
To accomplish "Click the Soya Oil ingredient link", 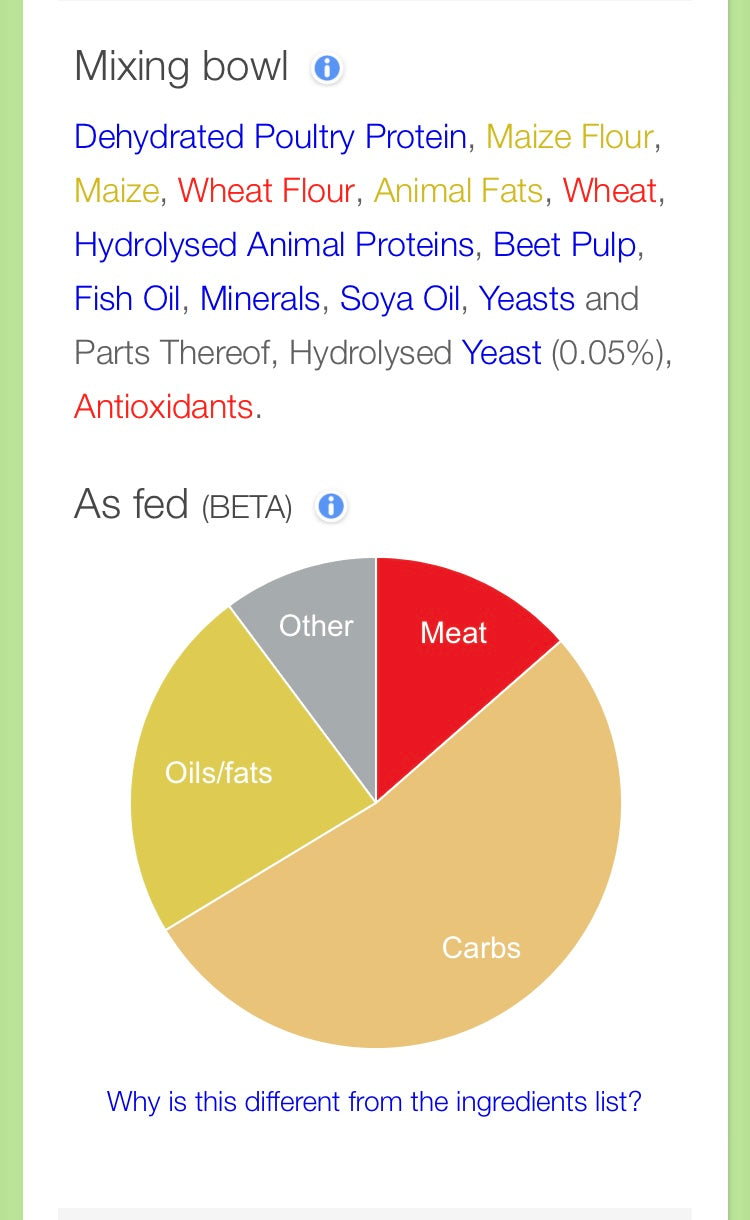I will coord(400,299).
